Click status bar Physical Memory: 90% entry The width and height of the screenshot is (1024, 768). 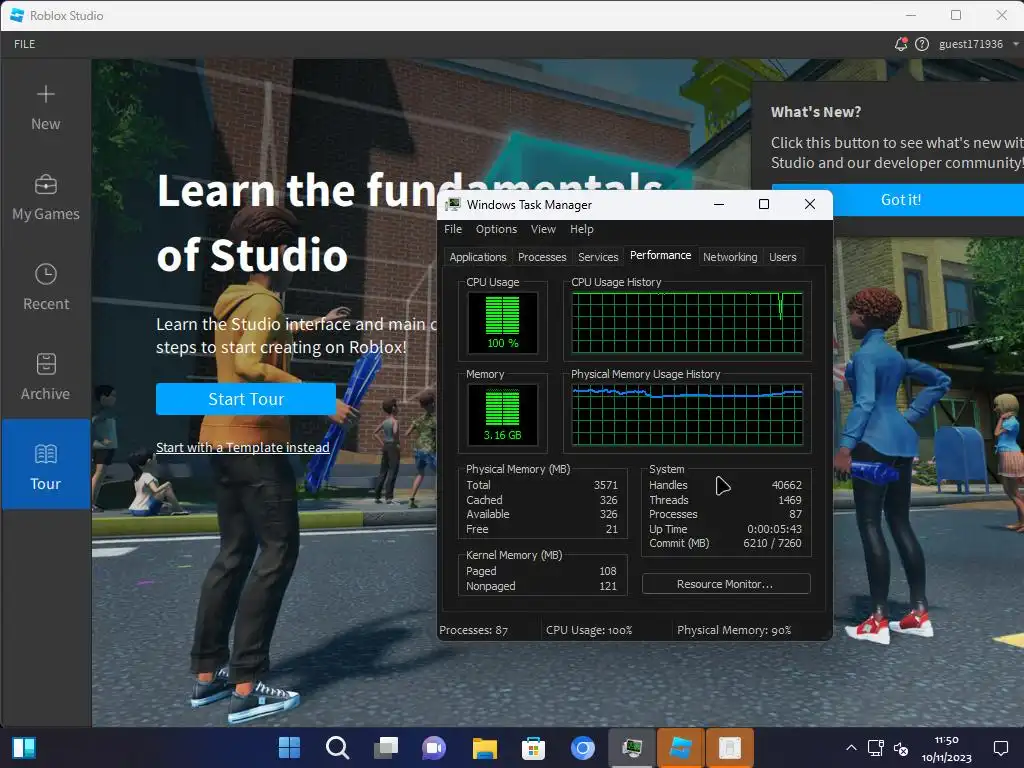tap(734, 630)
